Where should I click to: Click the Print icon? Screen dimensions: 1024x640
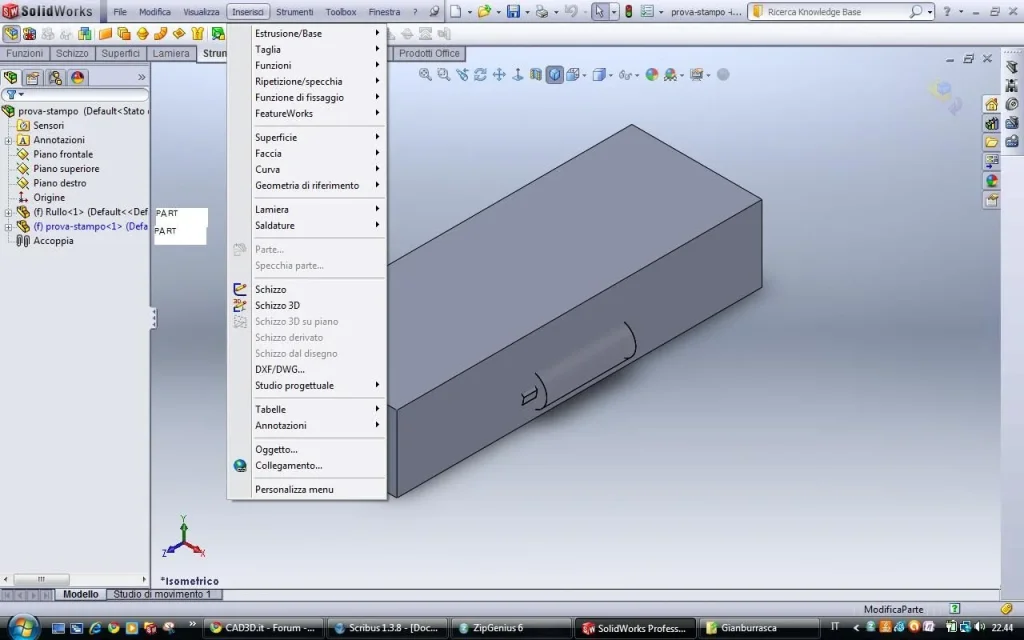tap(541, 11)
